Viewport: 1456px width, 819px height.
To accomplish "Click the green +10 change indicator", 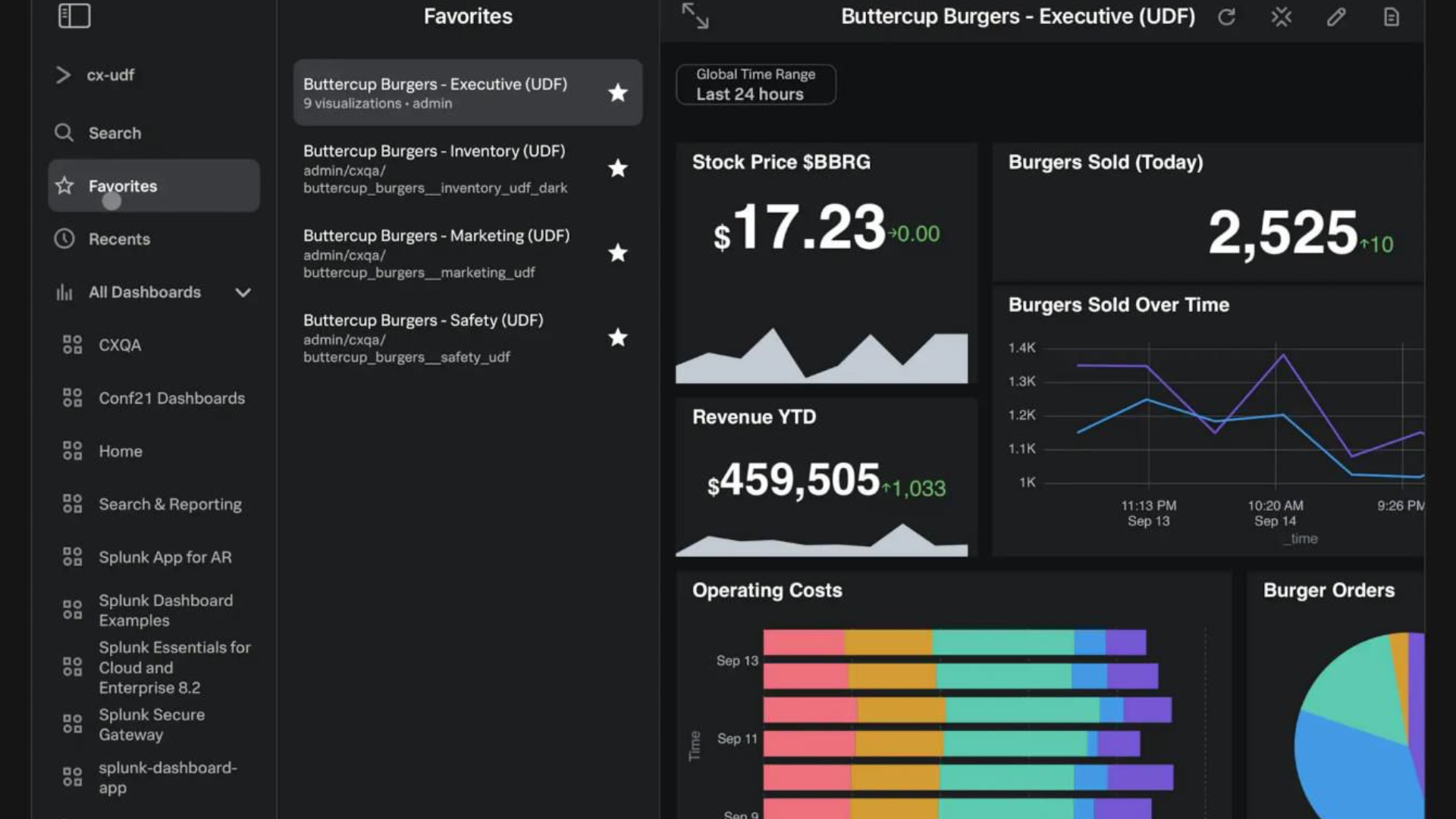I will point(1377,244).
